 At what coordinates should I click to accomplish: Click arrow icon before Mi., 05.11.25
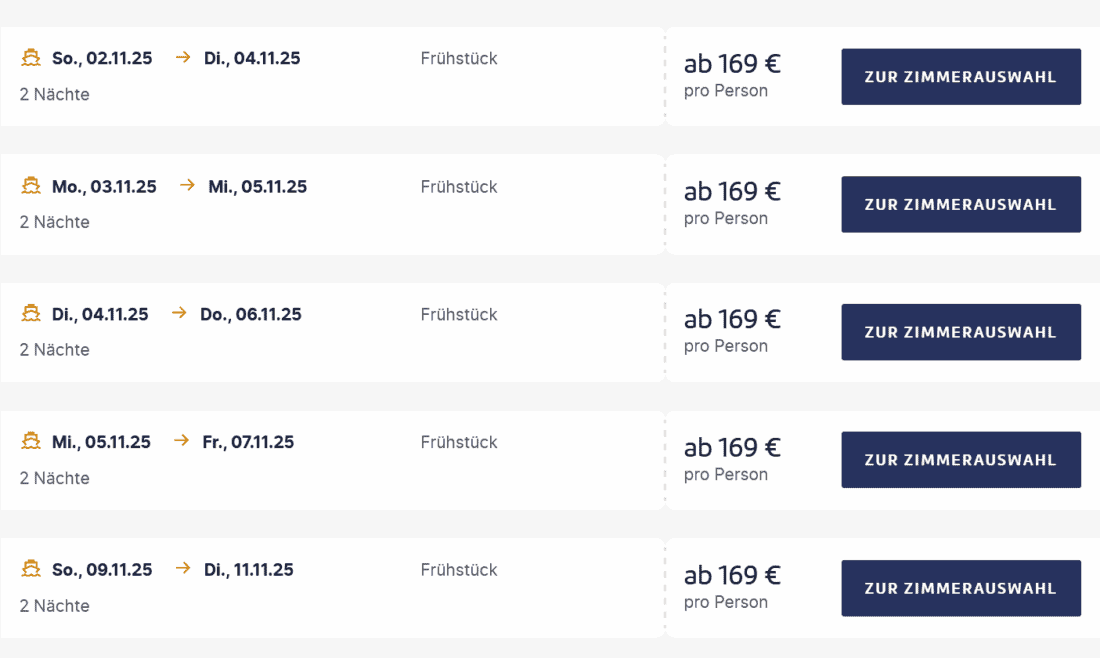(x=186, y=186)
